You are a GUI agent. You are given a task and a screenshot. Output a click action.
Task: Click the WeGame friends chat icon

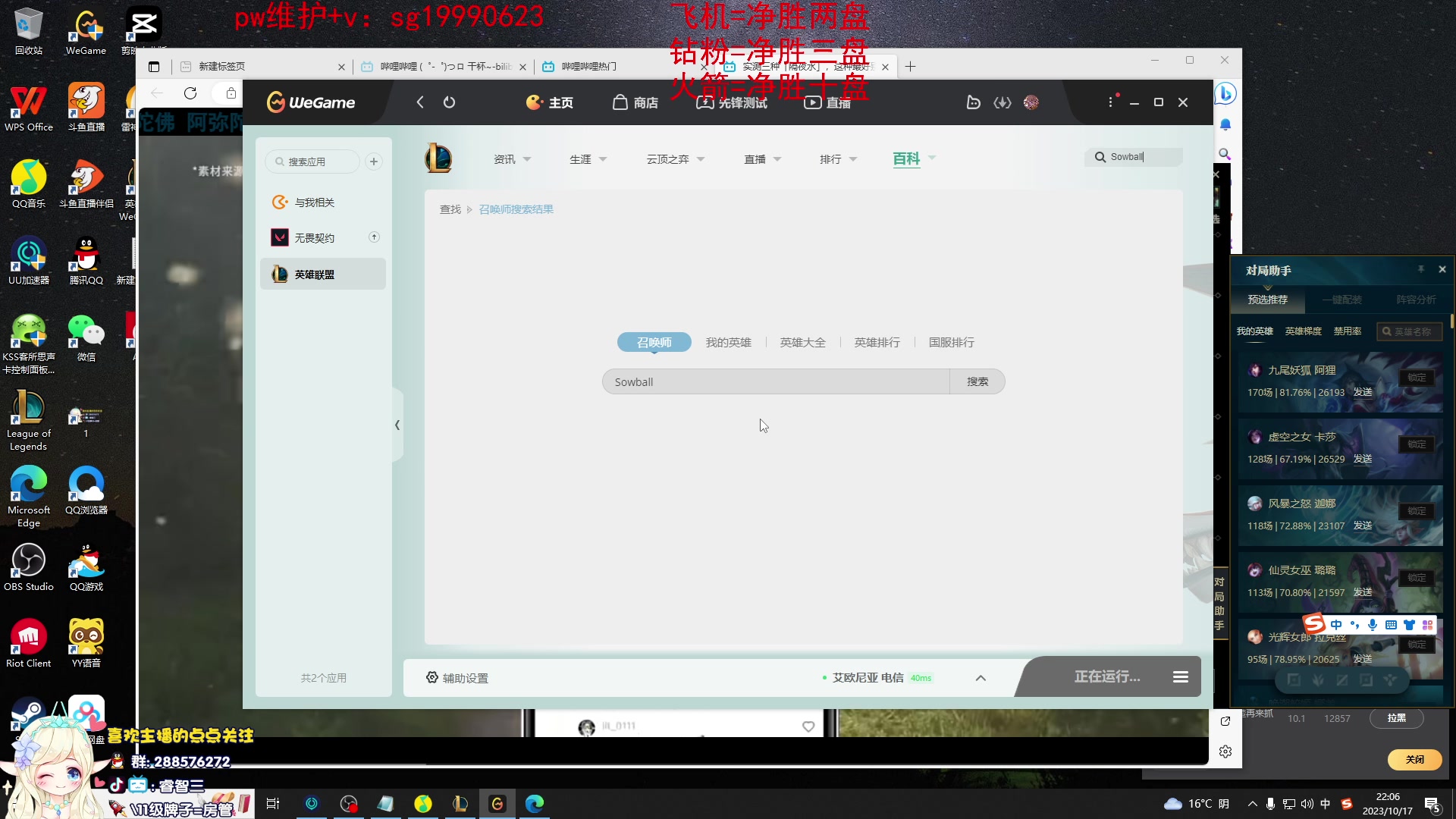pos(973,102)
